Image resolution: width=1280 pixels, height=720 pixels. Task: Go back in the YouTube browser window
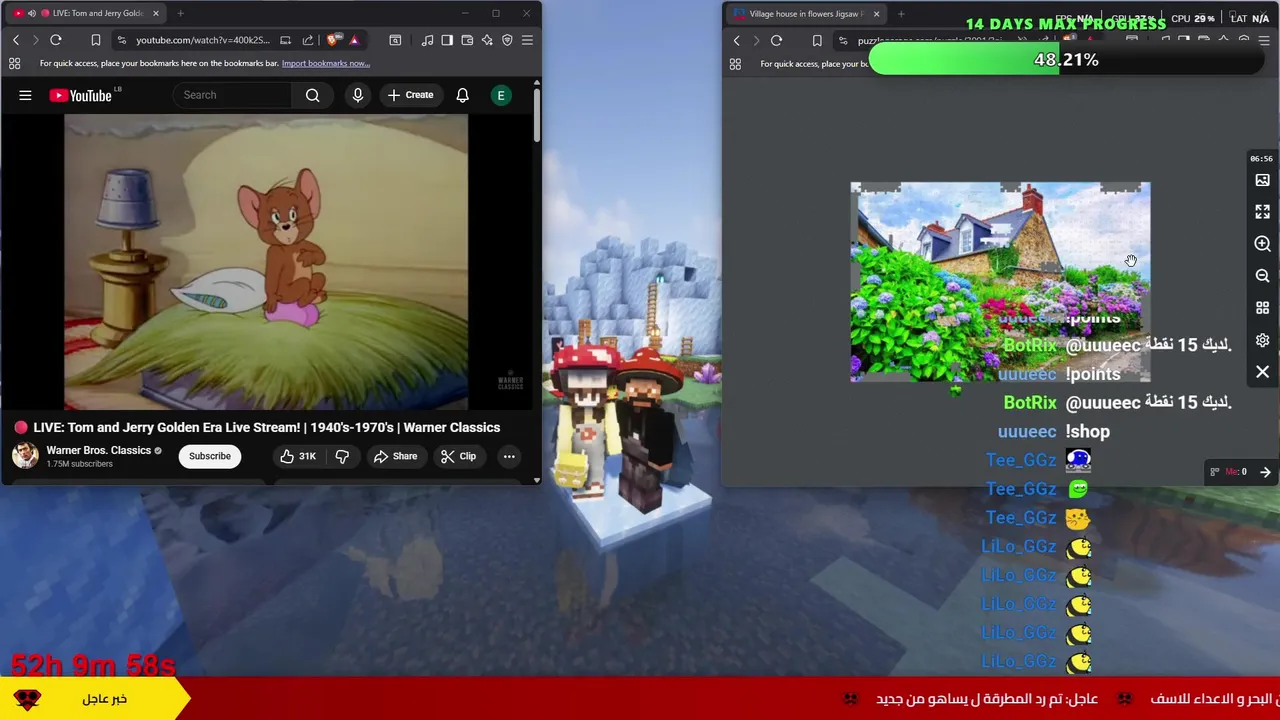point(16,40)
